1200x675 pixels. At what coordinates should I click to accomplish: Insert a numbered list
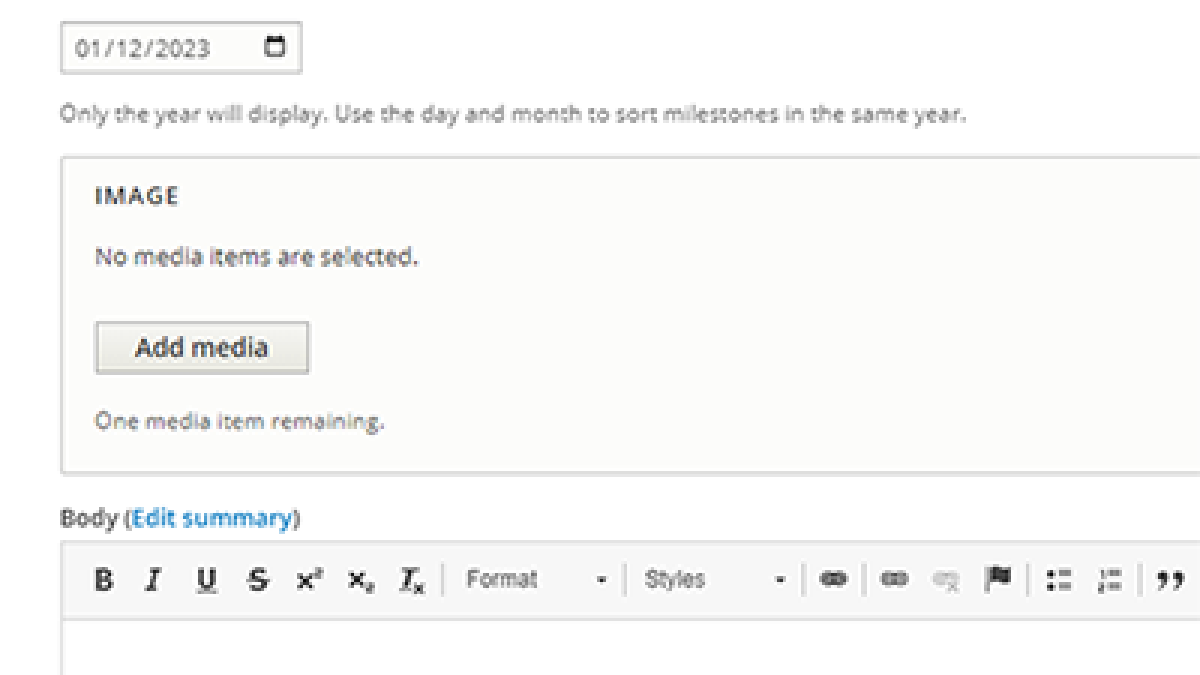point(1109,580)
